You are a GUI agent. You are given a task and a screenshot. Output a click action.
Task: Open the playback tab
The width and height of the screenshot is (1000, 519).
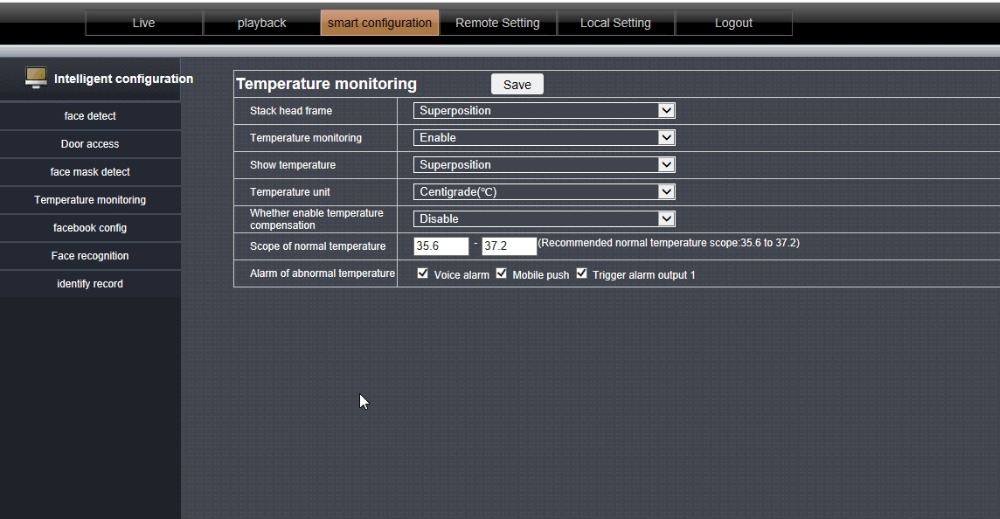point(261,23)
